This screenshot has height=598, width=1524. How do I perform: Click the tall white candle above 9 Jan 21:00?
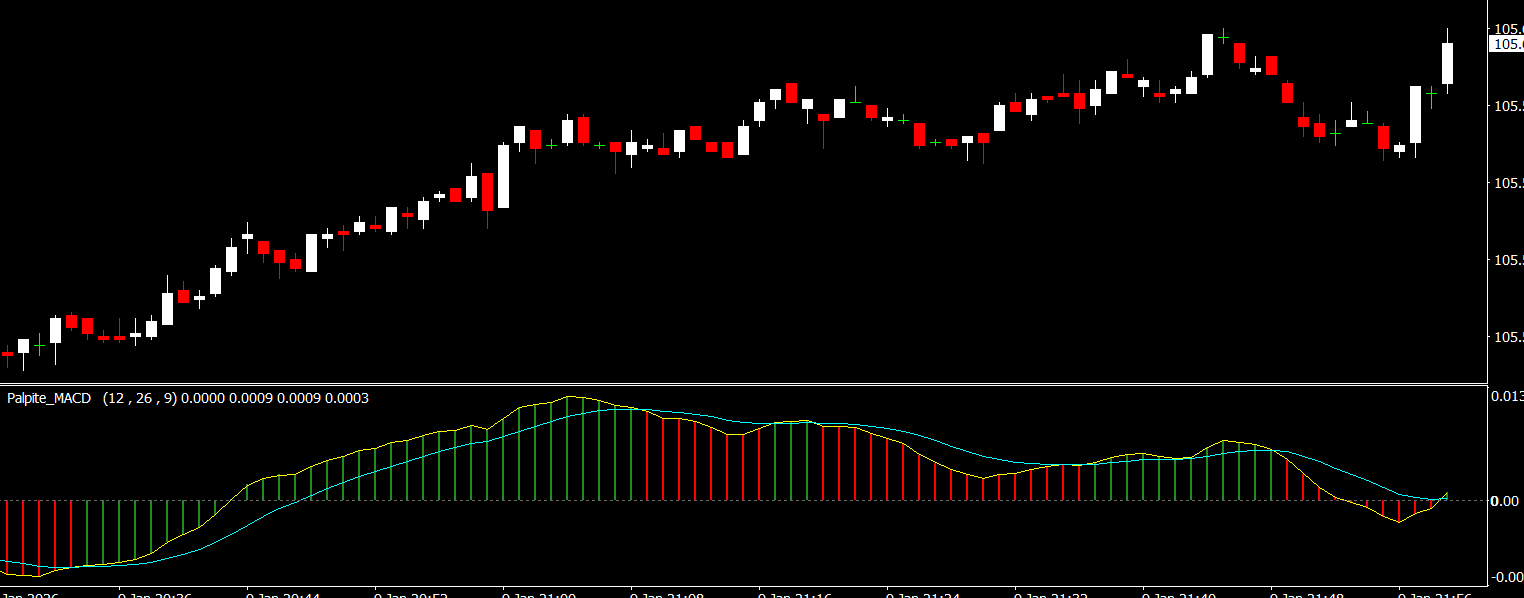coord(503,176)
